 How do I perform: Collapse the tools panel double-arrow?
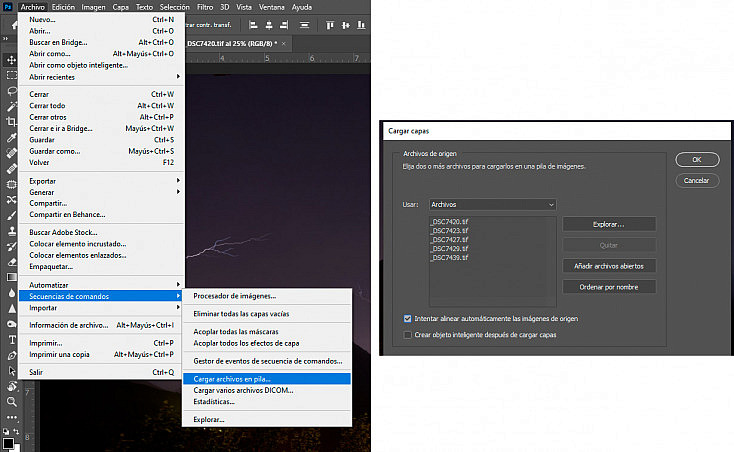point(6,38)
